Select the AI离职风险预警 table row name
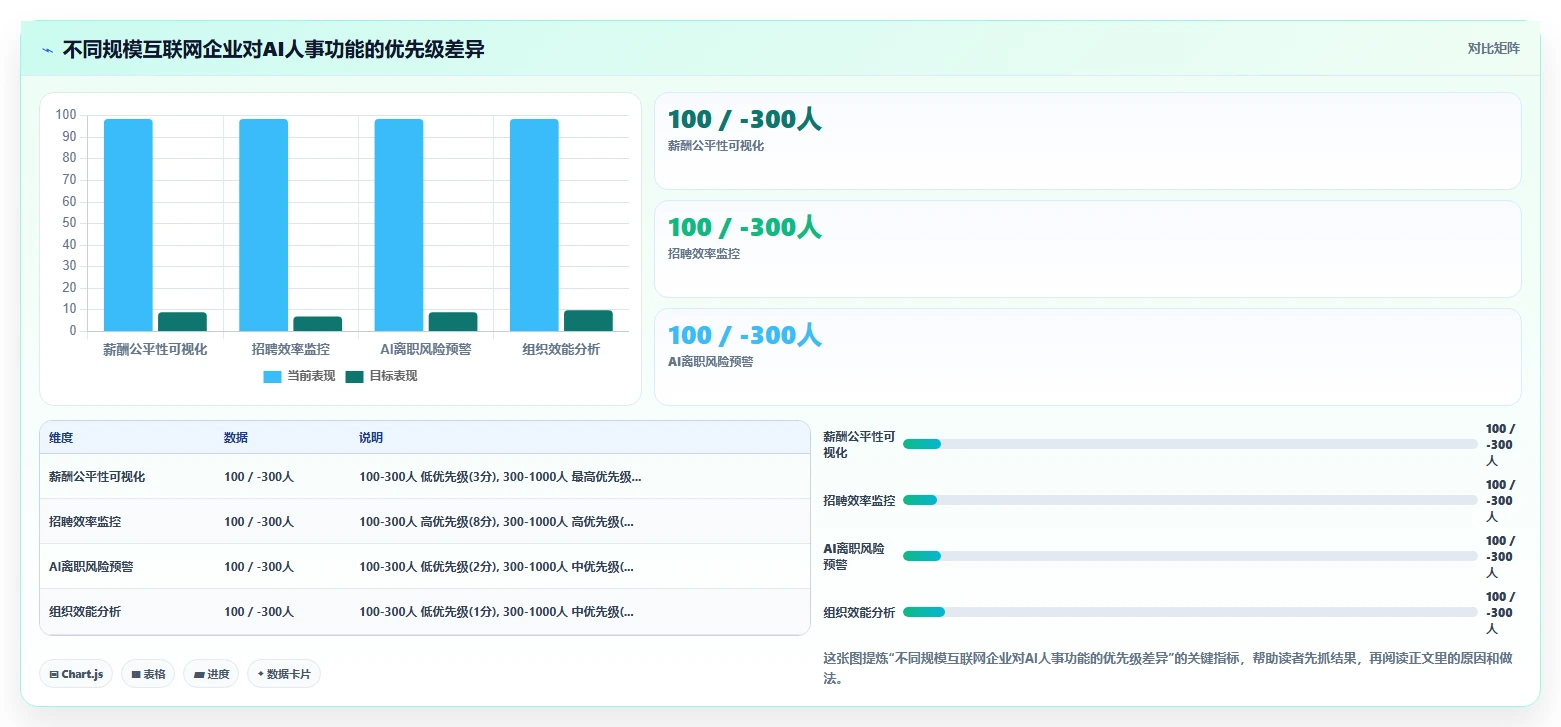This screenshot has width=1561, height=727. pyautogui.click(x=91, y=567)
